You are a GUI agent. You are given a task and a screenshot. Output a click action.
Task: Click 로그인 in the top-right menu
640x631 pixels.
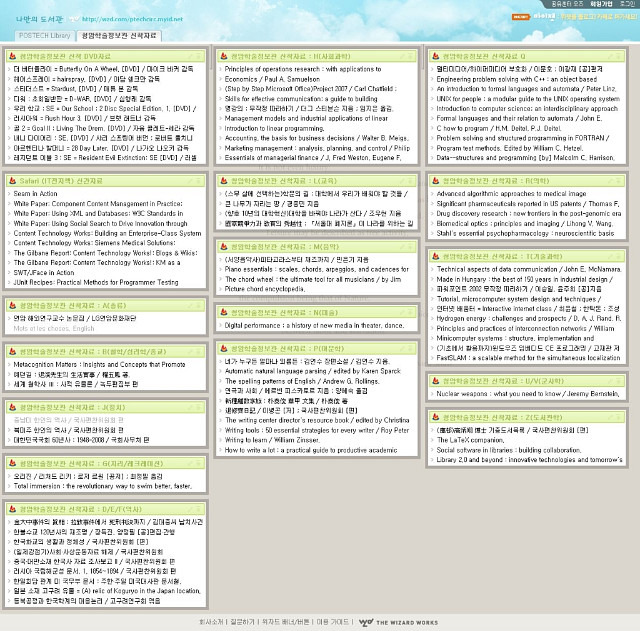point(627,4)
